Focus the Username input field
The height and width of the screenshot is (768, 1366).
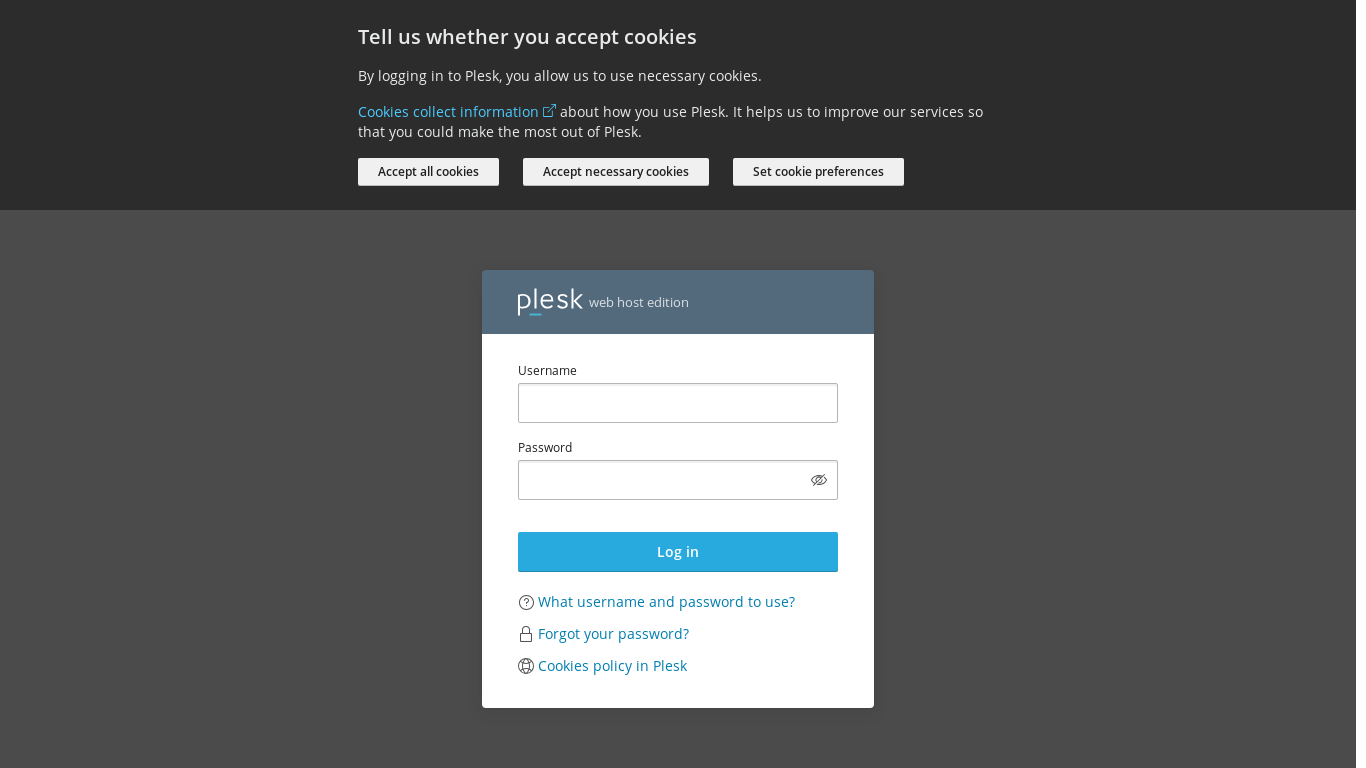[678, 403]
